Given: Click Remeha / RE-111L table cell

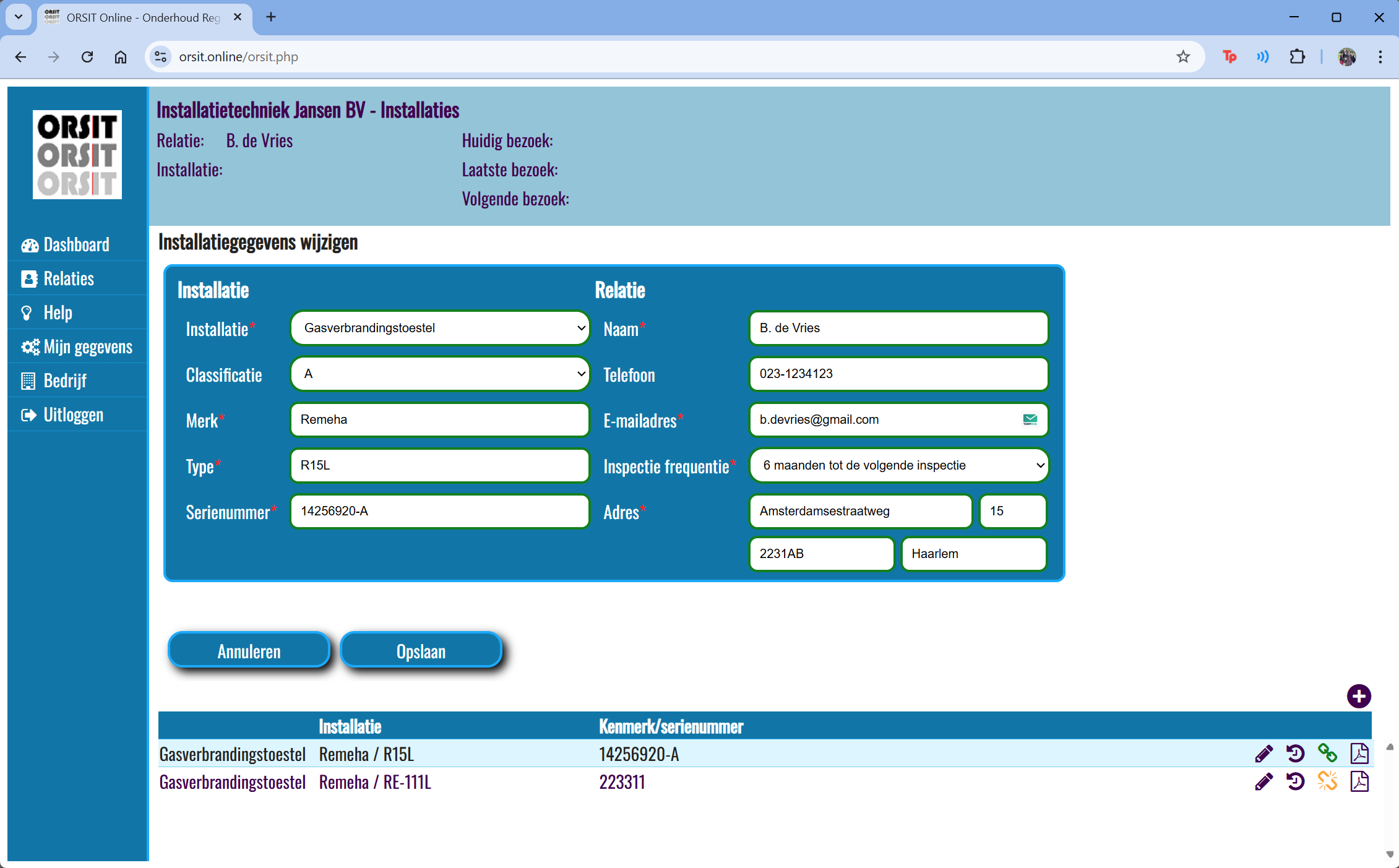Looking at the screenshot, I should [x=375, y=782].
